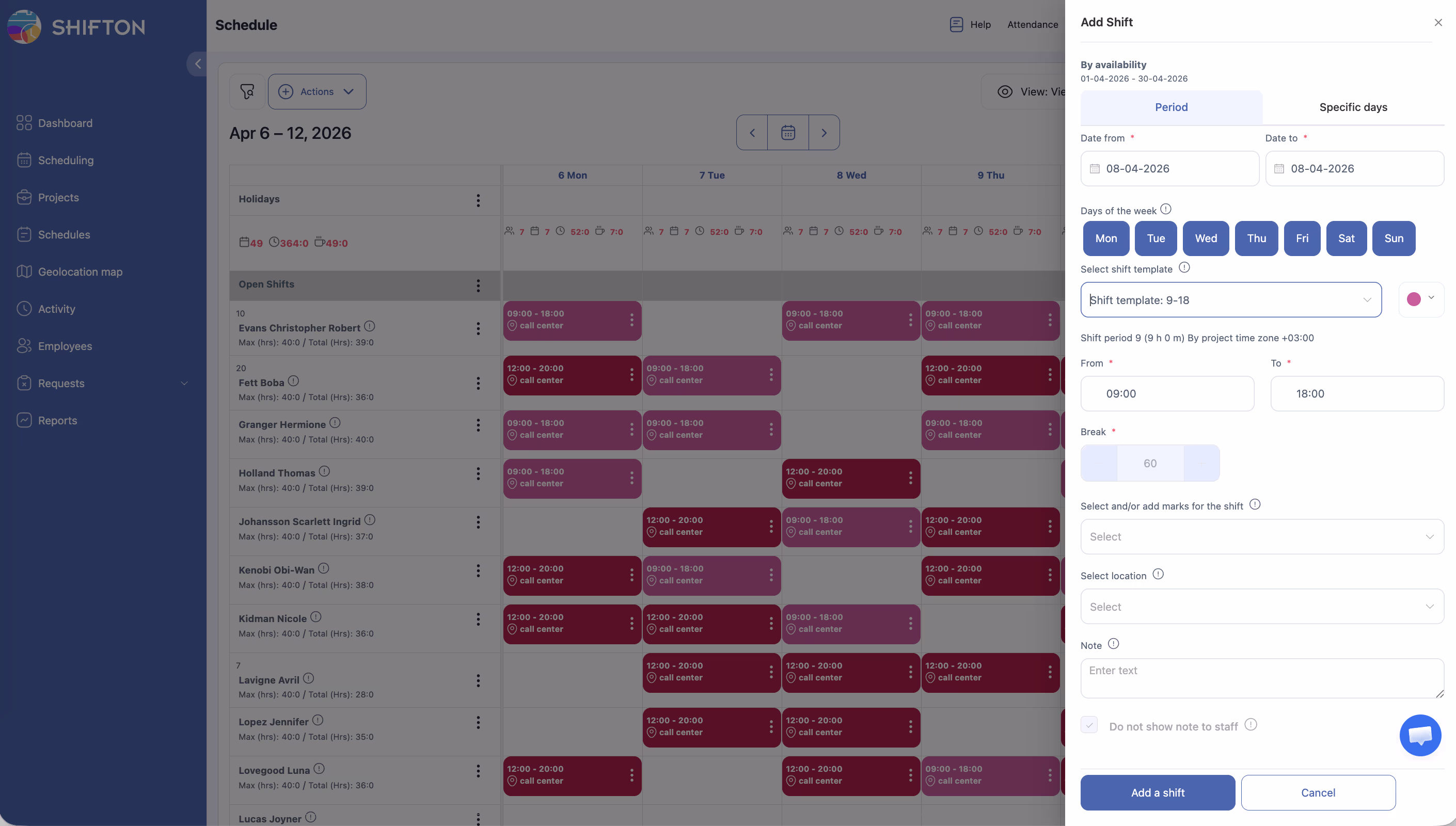This screenshot has height=826, width=1456.
Task: Open the Shift template dropdown
Action: click(1231, 300)
